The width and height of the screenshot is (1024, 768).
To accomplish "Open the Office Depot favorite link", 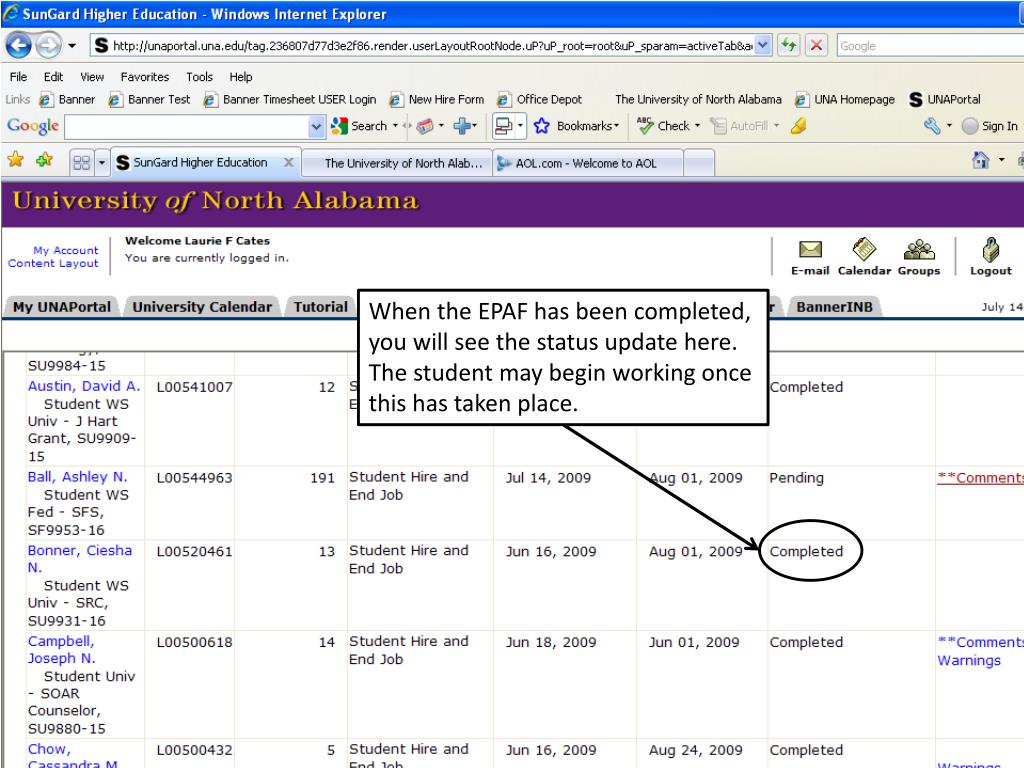I will (539, 99).
